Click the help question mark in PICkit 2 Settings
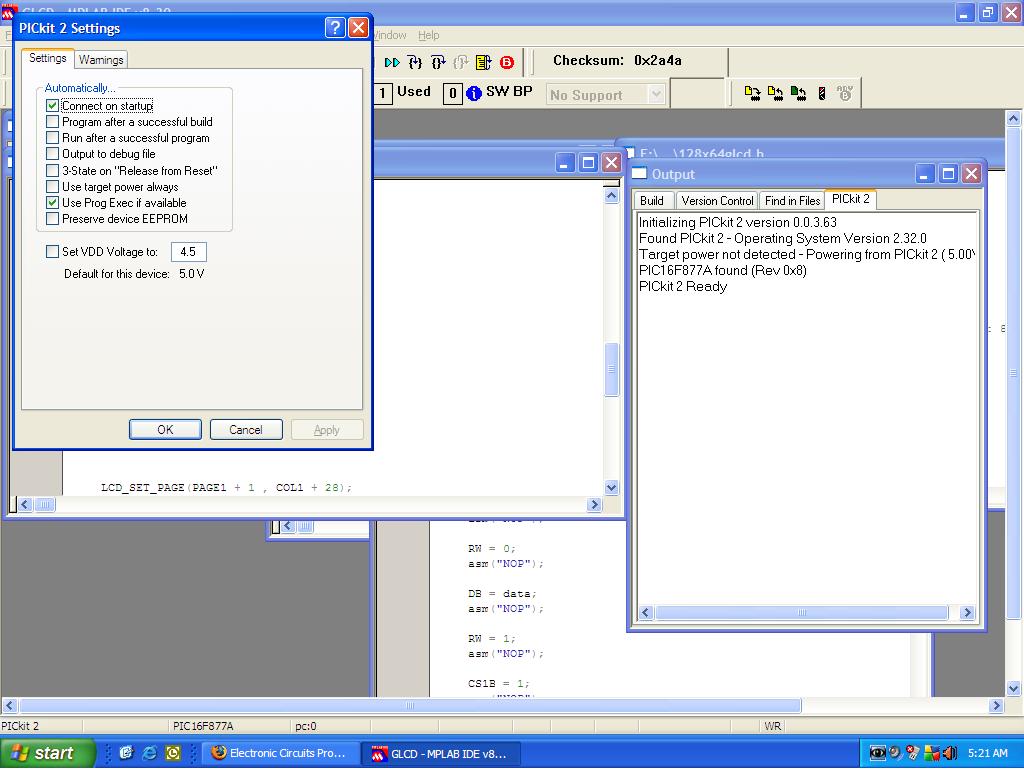Screen dimensions: 1024x770 tap(334, 27)
